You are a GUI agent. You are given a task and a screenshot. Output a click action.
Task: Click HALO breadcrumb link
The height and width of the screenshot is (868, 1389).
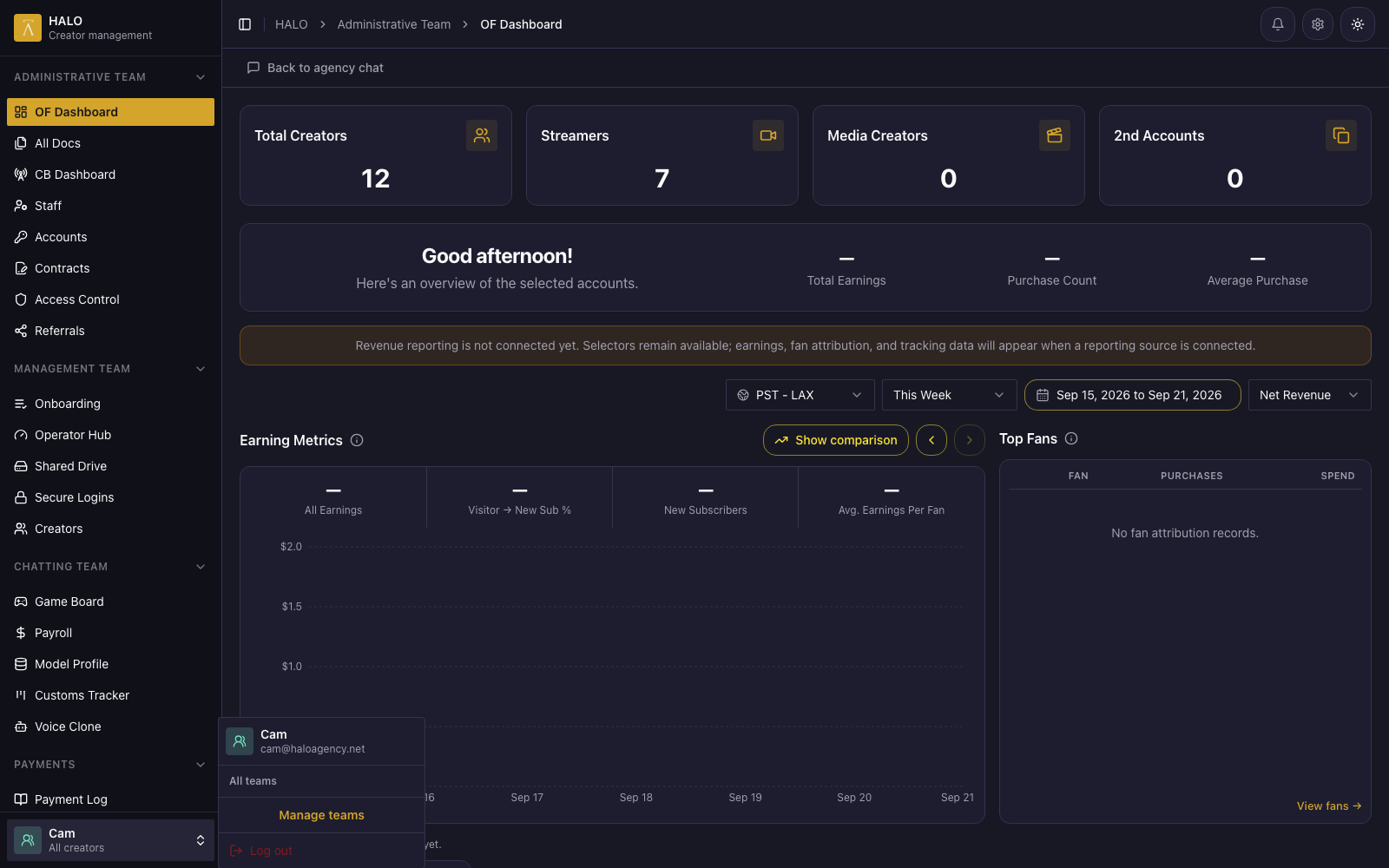(x=292, y=24)
